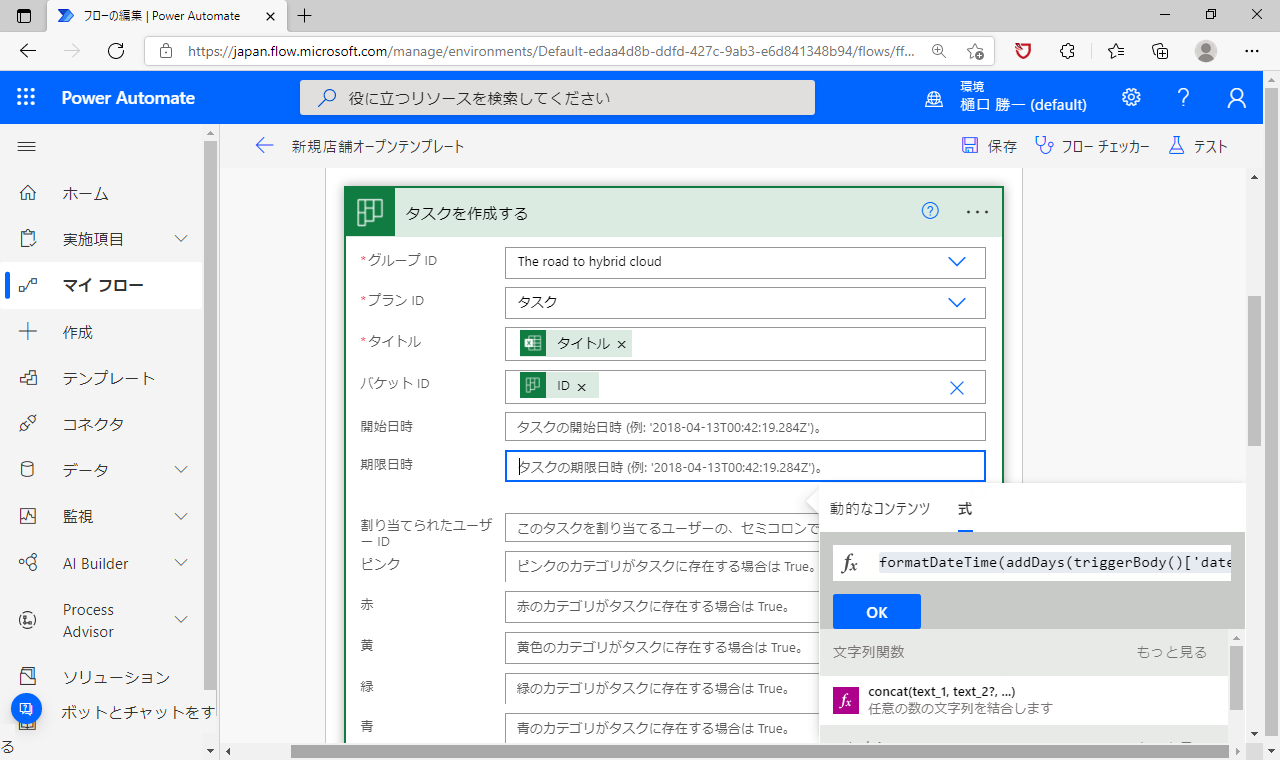The width and height of the screenshot is (1280, 760).
Task: Select concat(text_1, text_2?, ...) function
Action: (x=1024, y=700)
